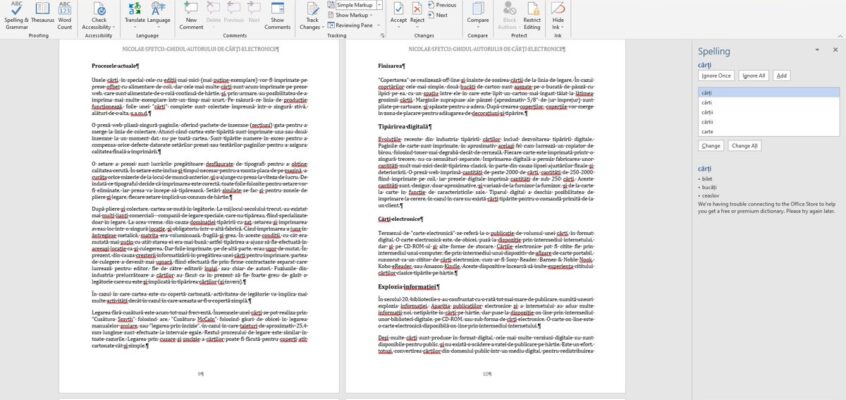Click the Change button
The width and height of the screenshot is (846, 400).
pyautogui.click(x=711, y=146)
